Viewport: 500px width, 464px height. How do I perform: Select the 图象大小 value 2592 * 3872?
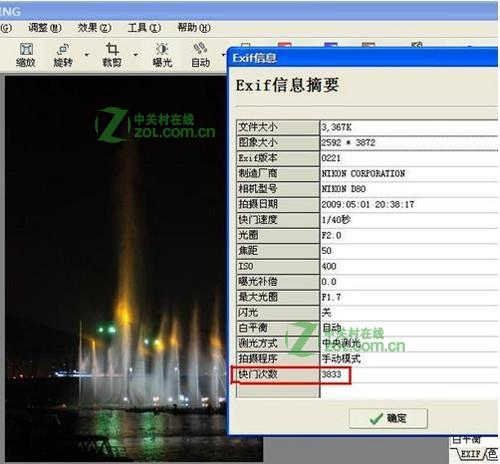[348, 143]
